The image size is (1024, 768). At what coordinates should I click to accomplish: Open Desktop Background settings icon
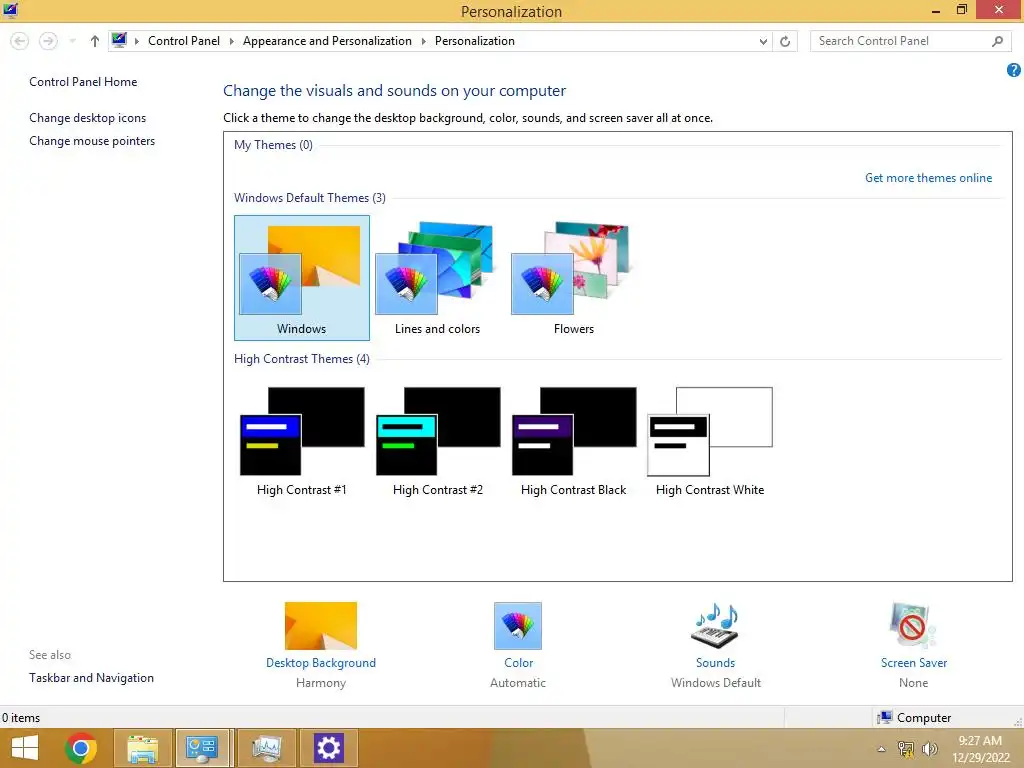coord(321,626)
